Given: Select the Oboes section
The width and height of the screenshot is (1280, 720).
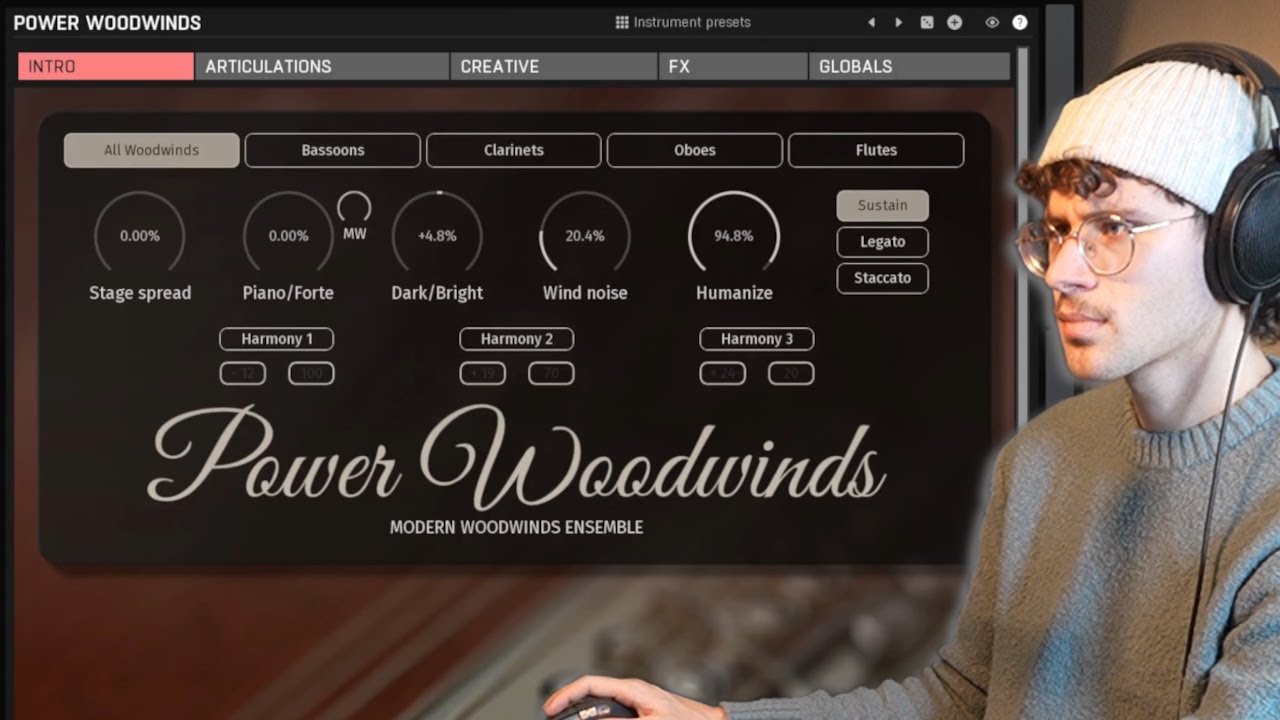Looking at the screenshot, I should click(695, 150).
